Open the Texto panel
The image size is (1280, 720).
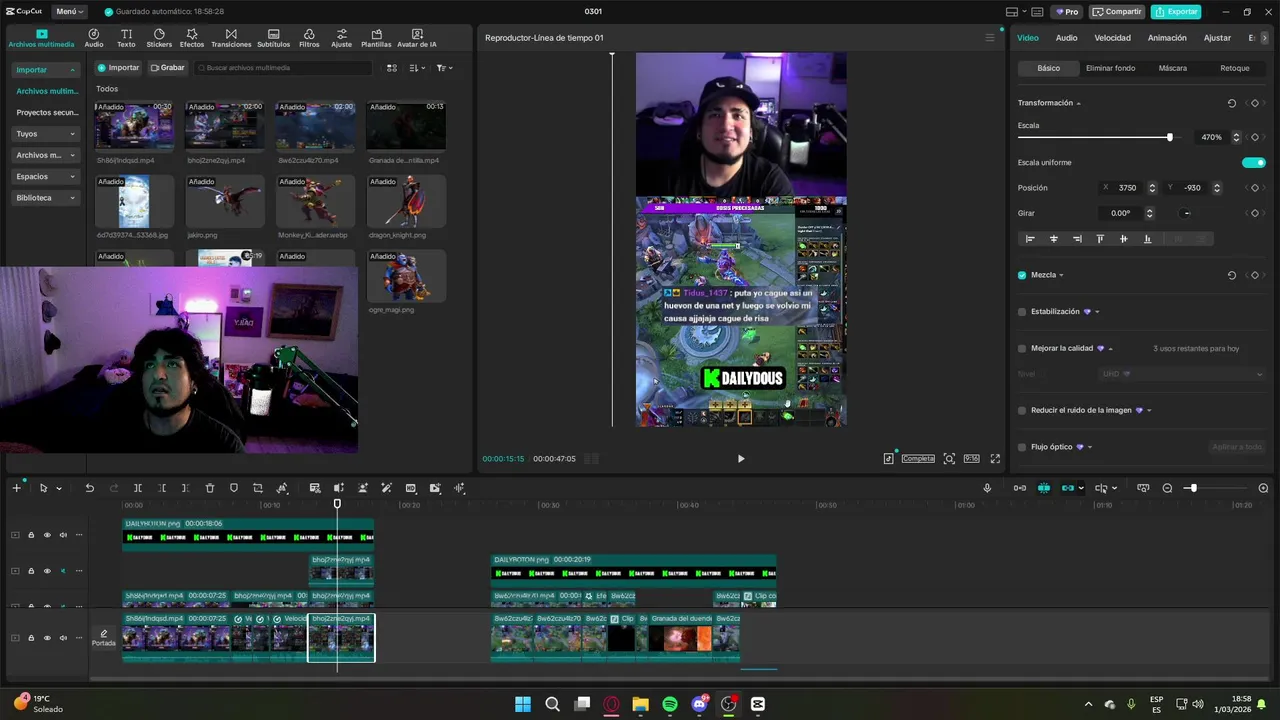(x=126, y=38)
